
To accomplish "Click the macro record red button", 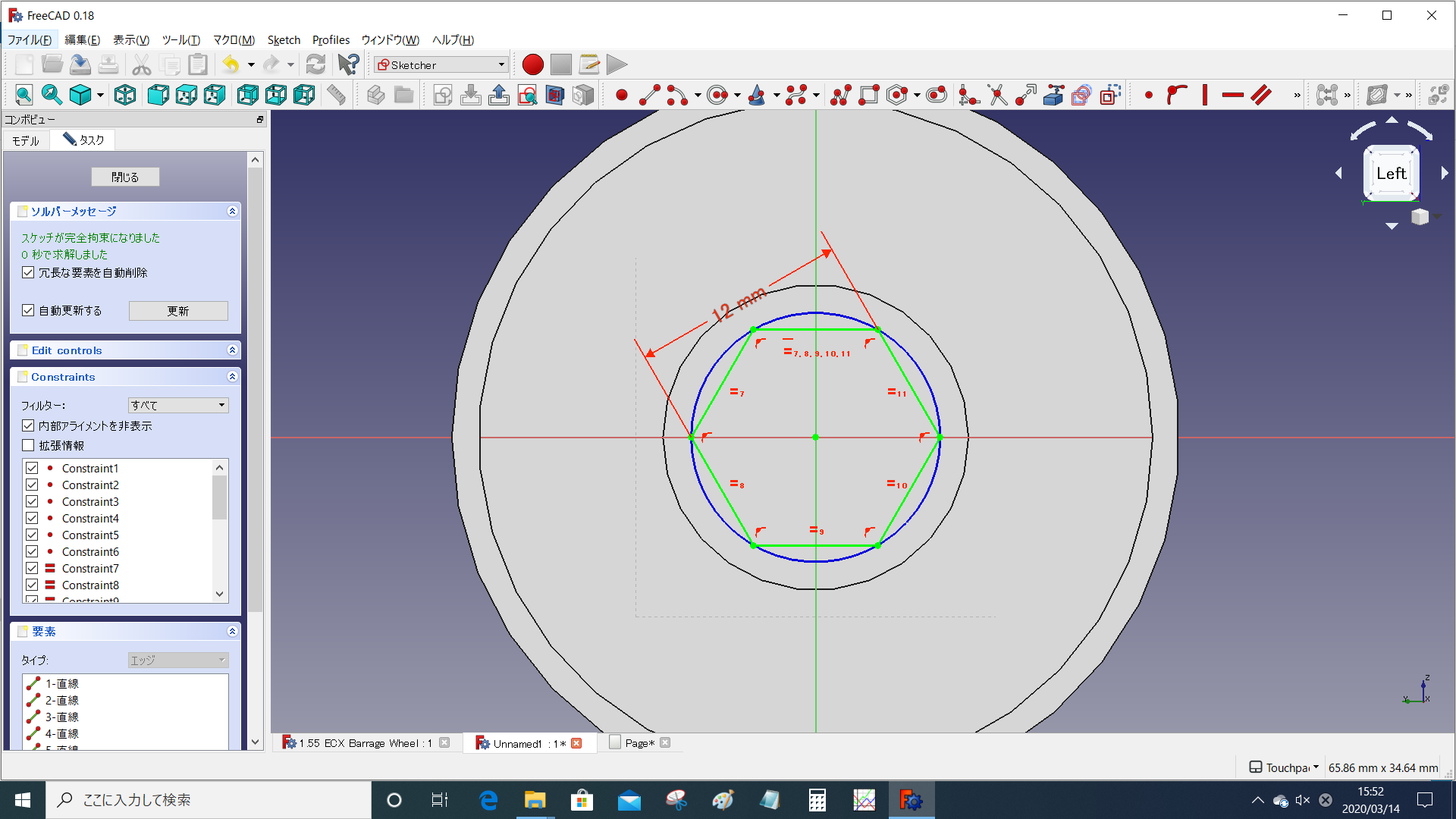I will click(532, 64).
